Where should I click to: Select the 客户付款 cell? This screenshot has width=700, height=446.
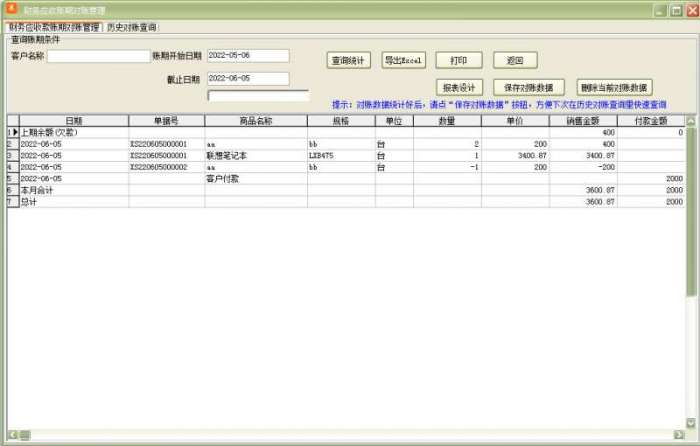pos(256,179)
